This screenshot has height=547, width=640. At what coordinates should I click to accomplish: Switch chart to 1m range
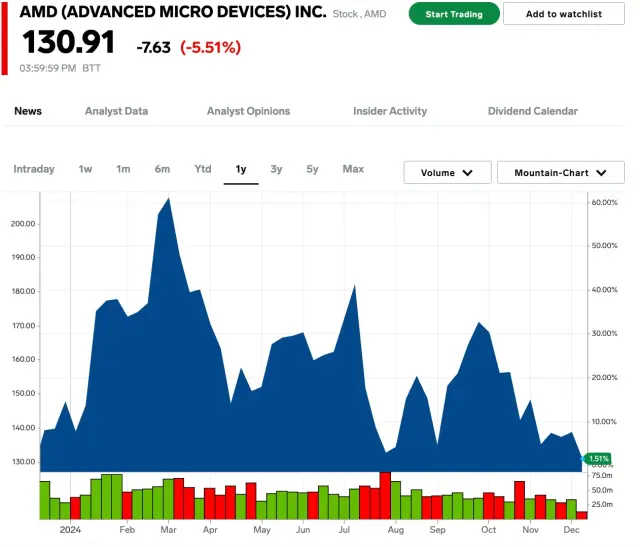click(x=123, y=169)
